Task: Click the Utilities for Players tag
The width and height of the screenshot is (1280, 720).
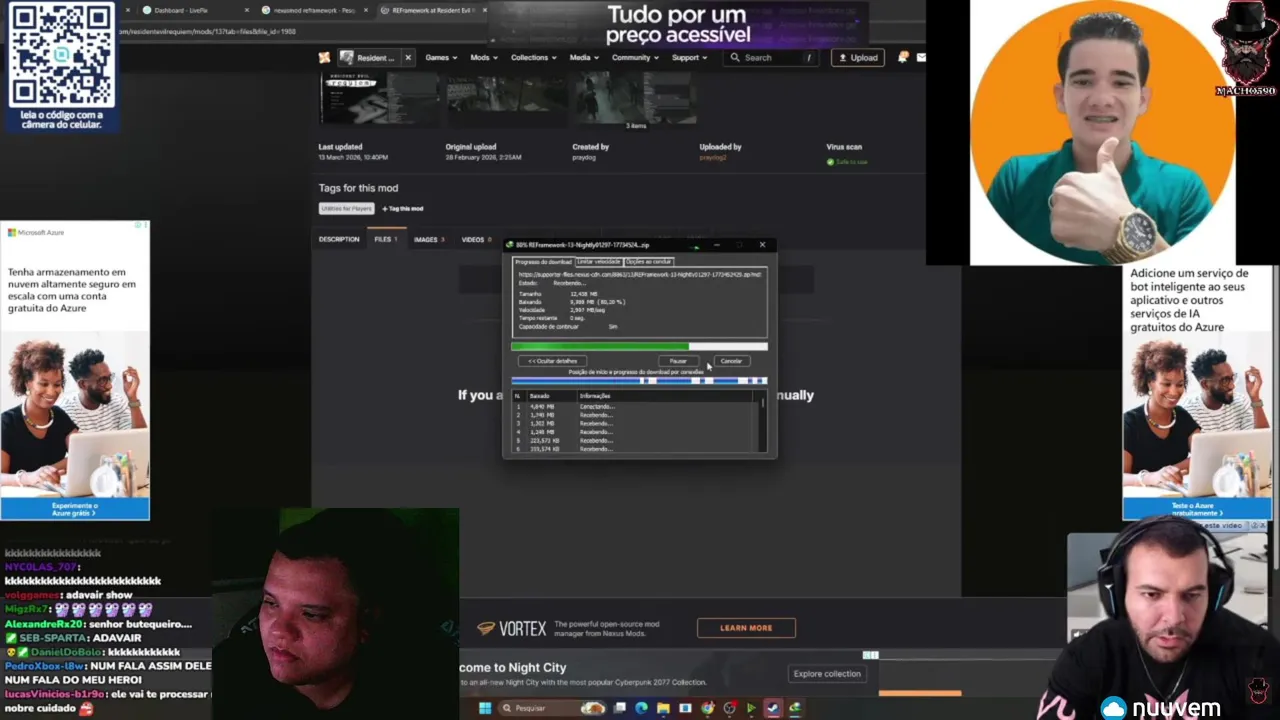Action: tap(346, 208)
